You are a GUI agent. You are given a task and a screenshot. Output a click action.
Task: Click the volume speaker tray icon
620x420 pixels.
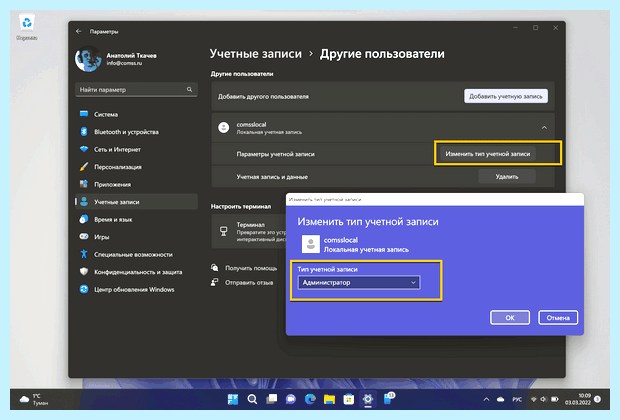click(x=544, y=399)
